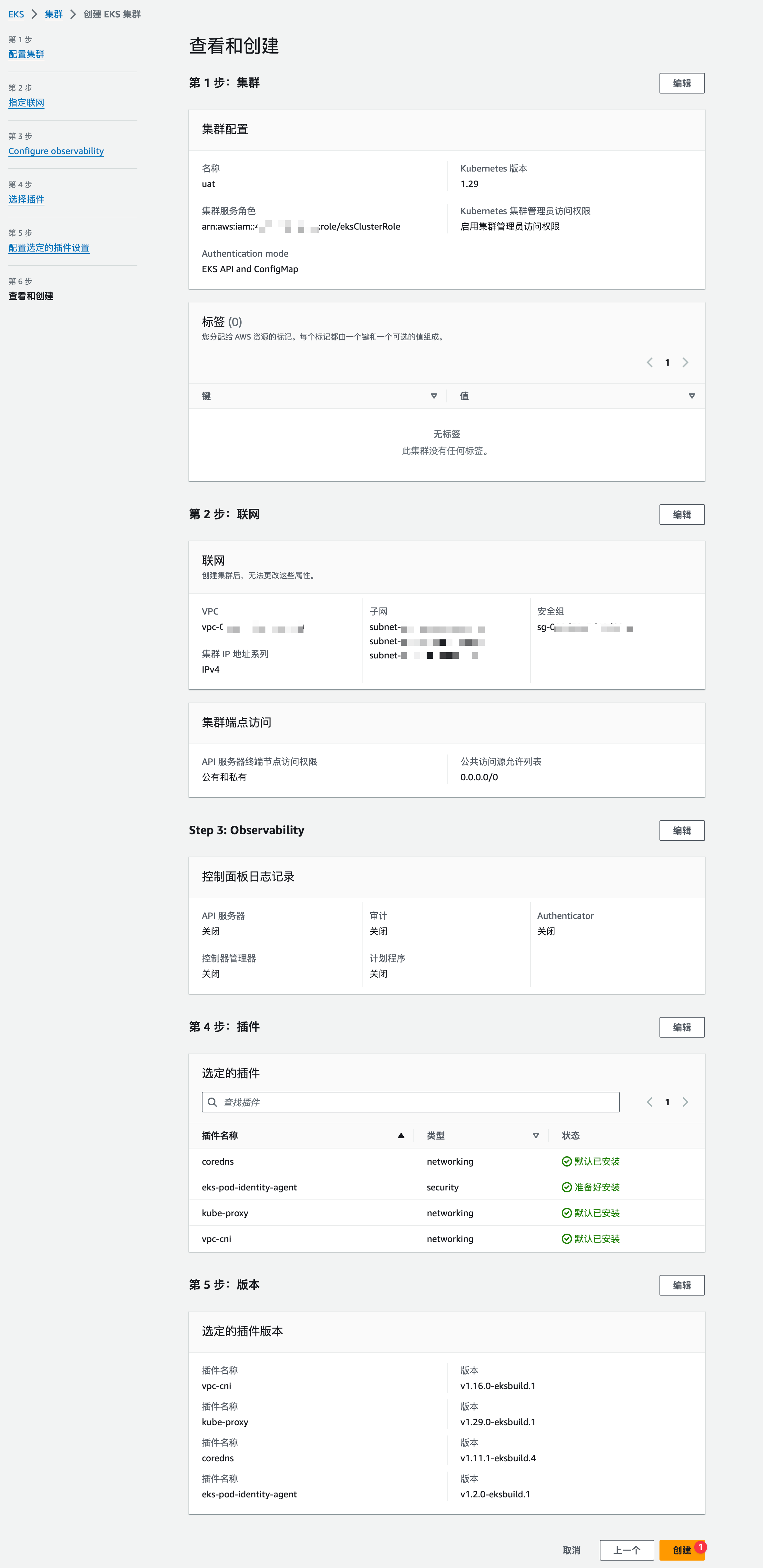Edit step 2 联网 settings
Image resolution: width=763 pixels, height=1568 pixels.
[681, 514]
